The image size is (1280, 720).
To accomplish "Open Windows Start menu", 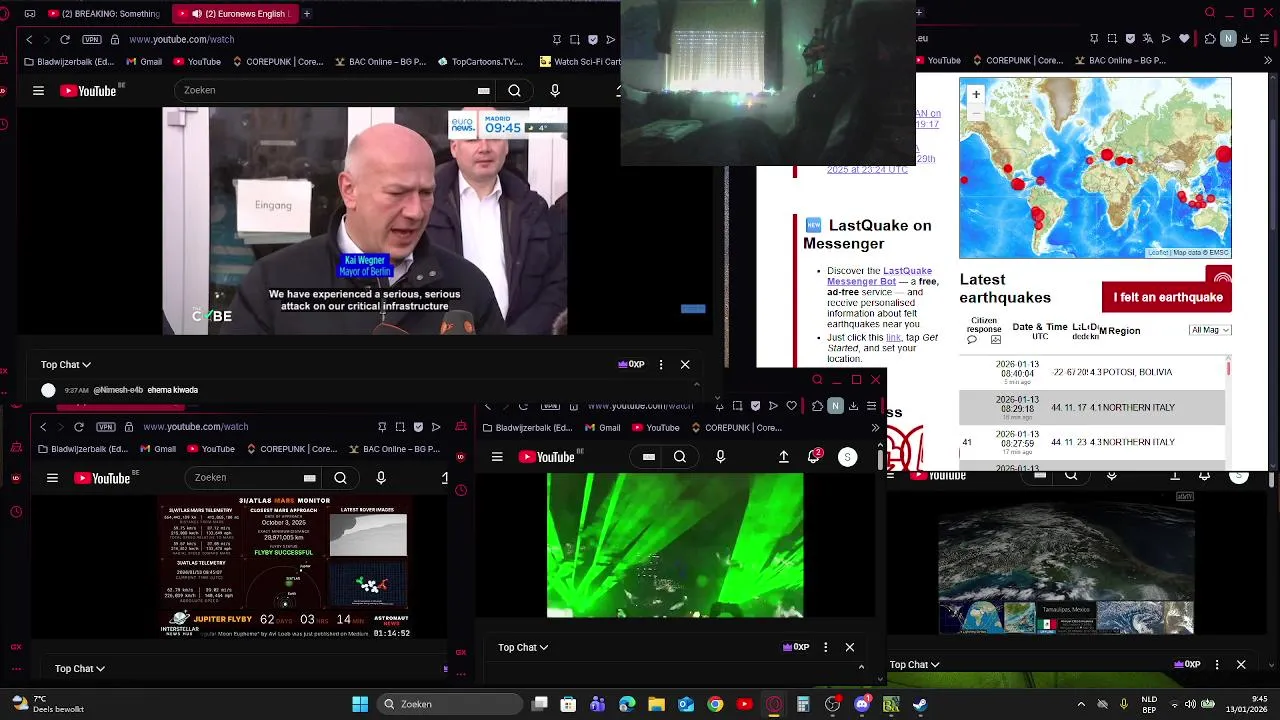I will (x=360, y=704).
